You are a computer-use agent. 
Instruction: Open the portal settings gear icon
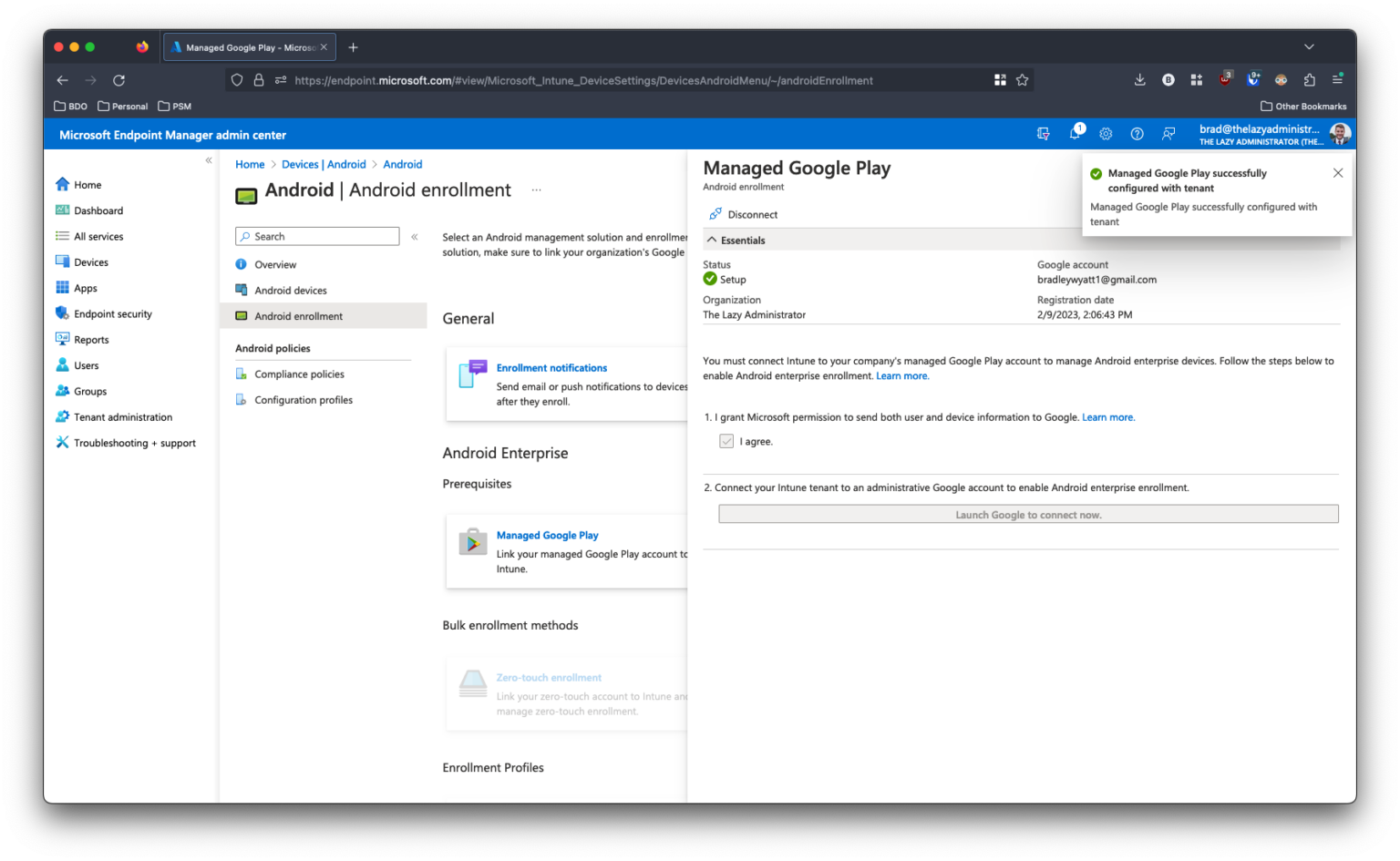[x=1106, y=134]
